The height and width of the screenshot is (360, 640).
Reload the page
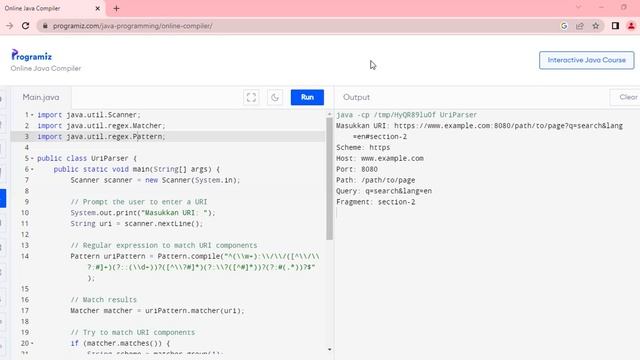[x=25, y=26]
